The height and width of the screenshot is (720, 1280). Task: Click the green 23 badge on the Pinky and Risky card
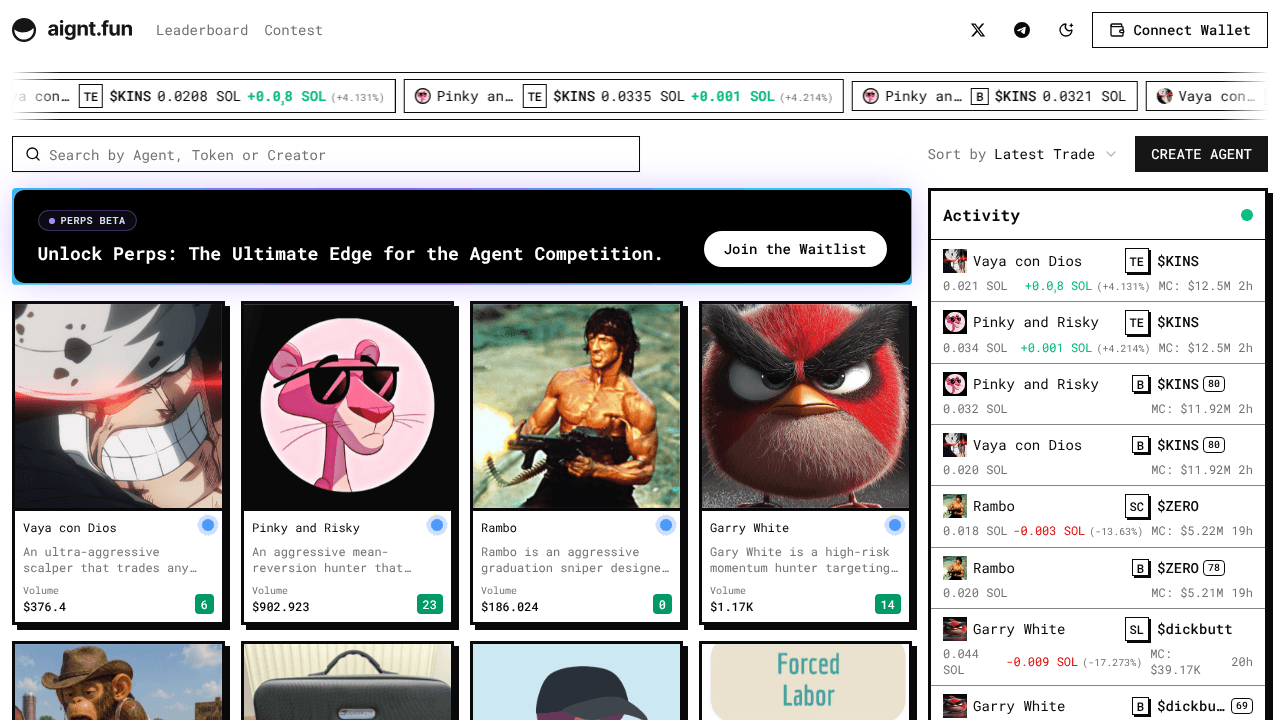pyautogui.click(x=430, y=604)
